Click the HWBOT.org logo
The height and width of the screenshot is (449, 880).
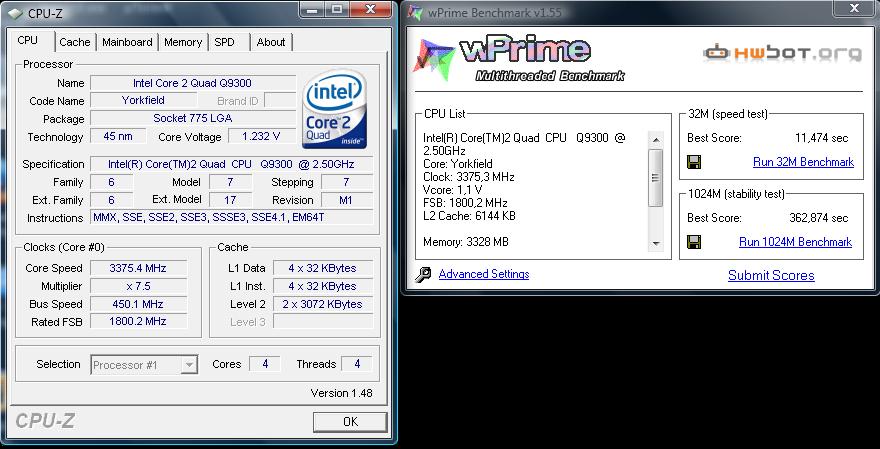click(782, 53)
